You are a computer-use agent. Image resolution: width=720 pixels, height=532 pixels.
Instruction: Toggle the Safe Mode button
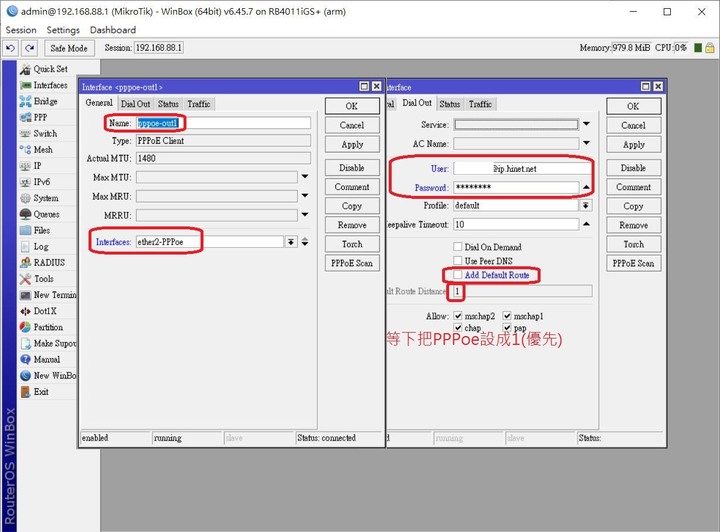coord(69,48)
